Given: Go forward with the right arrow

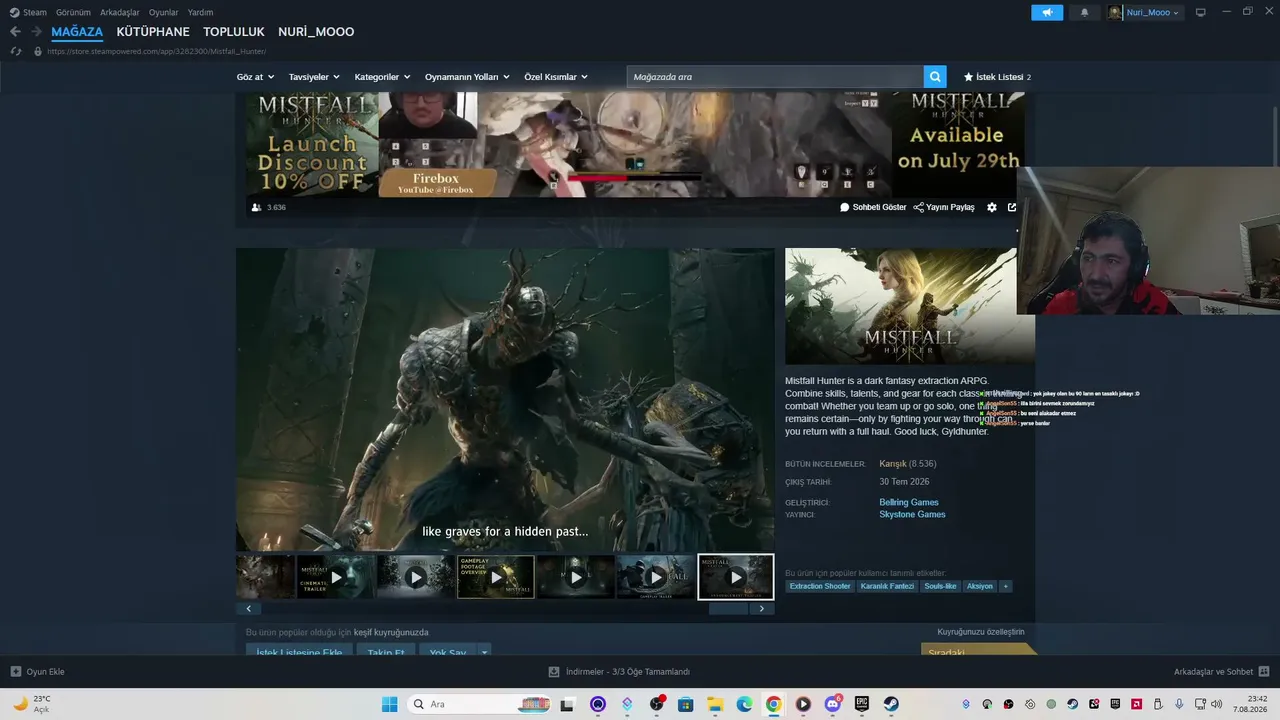Looking at the screenshot, I should pyautogui.click(x=36, y=32).
